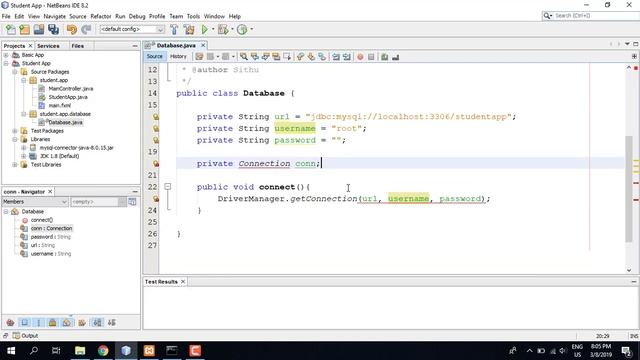Open the default config dropdown
The image size is (640, 360).
(132, 29)
